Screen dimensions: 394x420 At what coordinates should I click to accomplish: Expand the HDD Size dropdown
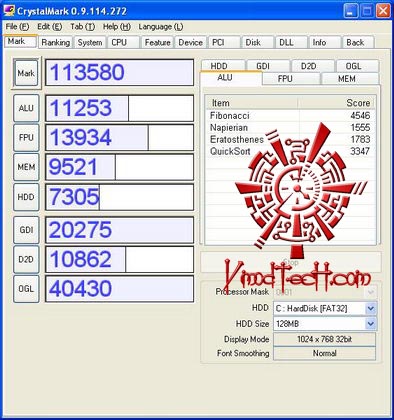[x=371, y=323]
